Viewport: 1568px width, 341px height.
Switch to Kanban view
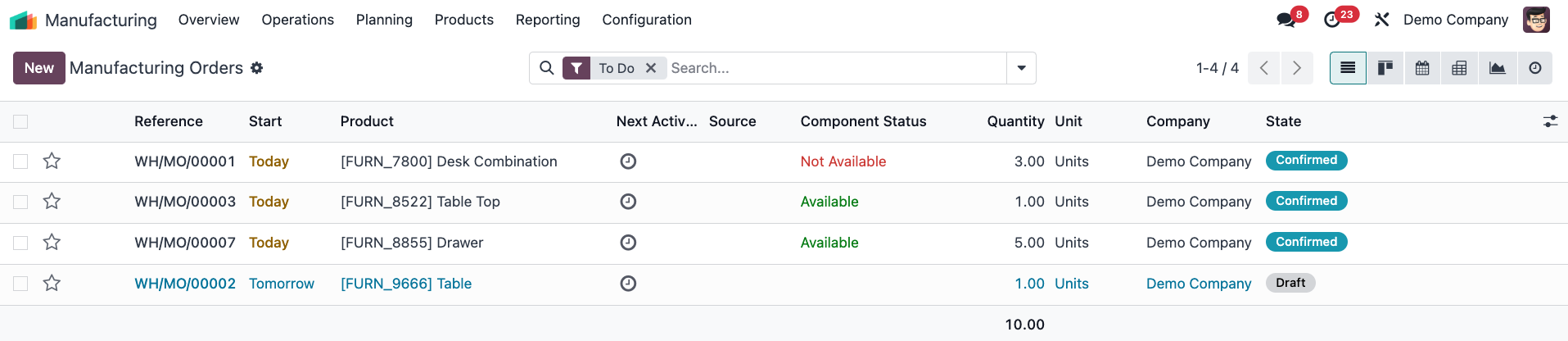[1385, 68]
